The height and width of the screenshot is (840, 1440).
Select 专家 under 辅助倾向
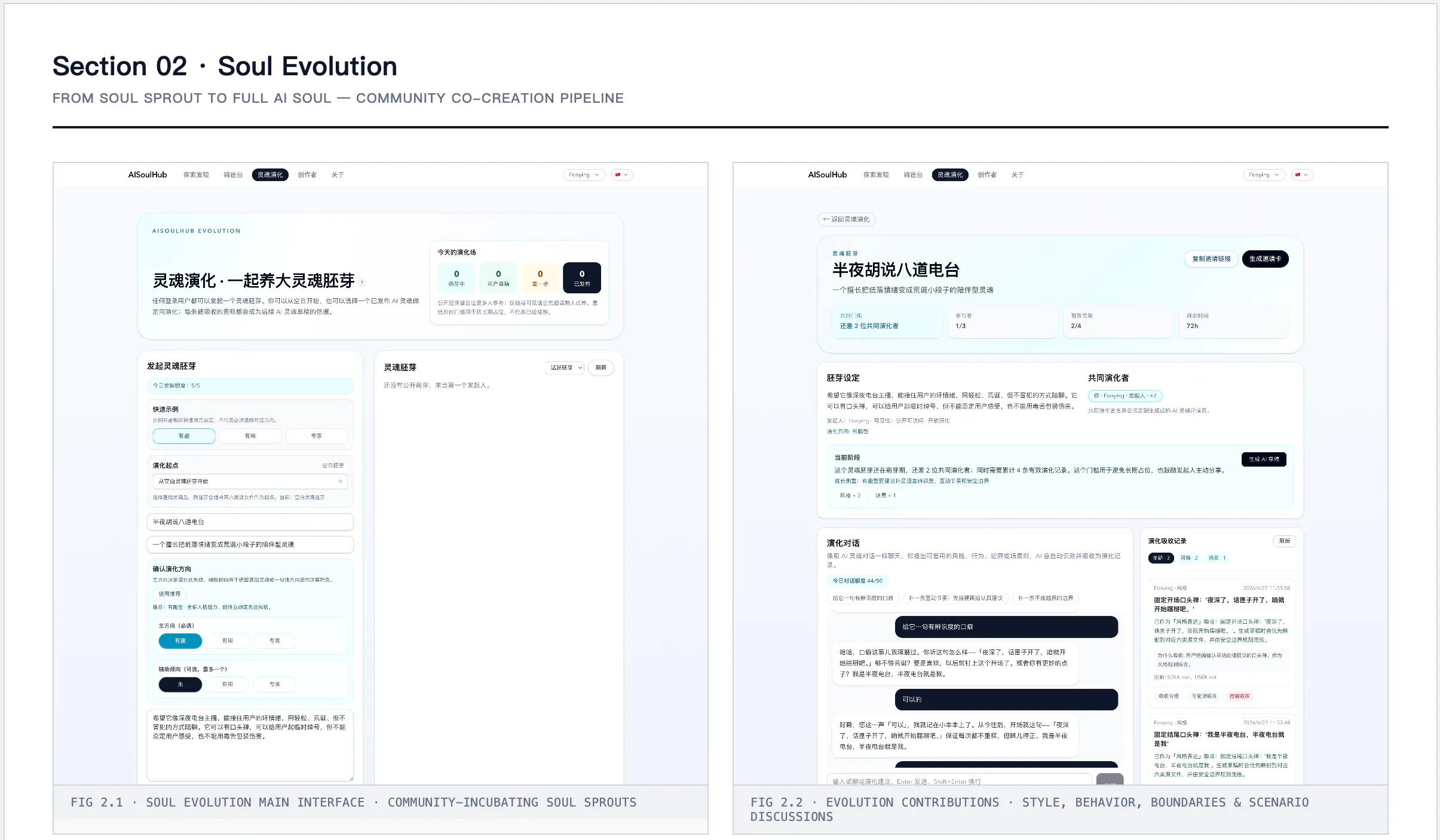[275, 684]
